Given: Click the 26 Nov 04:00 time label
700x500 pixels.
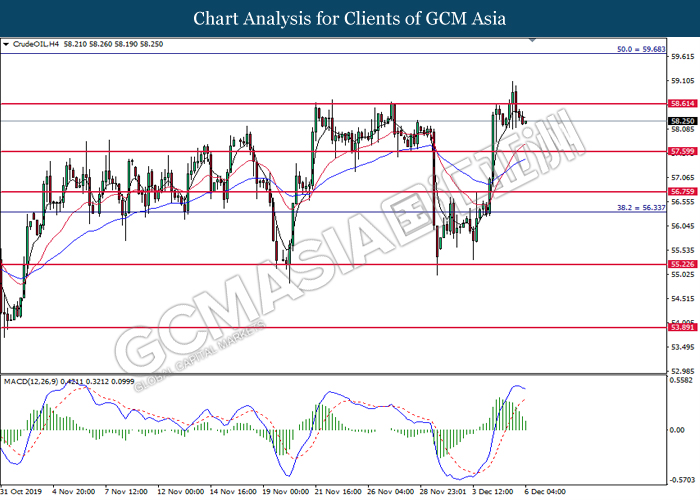Looking at the screenshot, I should [391, 492].
